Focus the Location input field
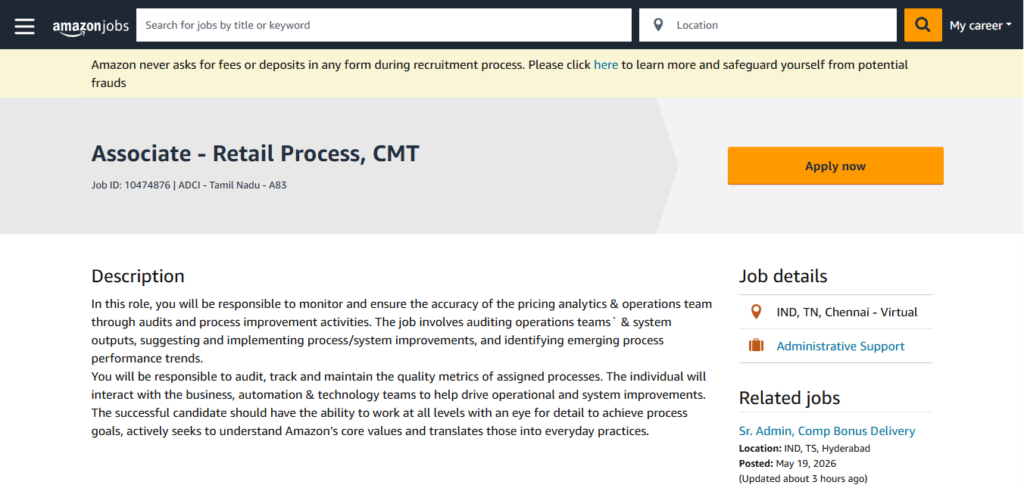Screen dimensions: 1024x485 coord(768,25)
